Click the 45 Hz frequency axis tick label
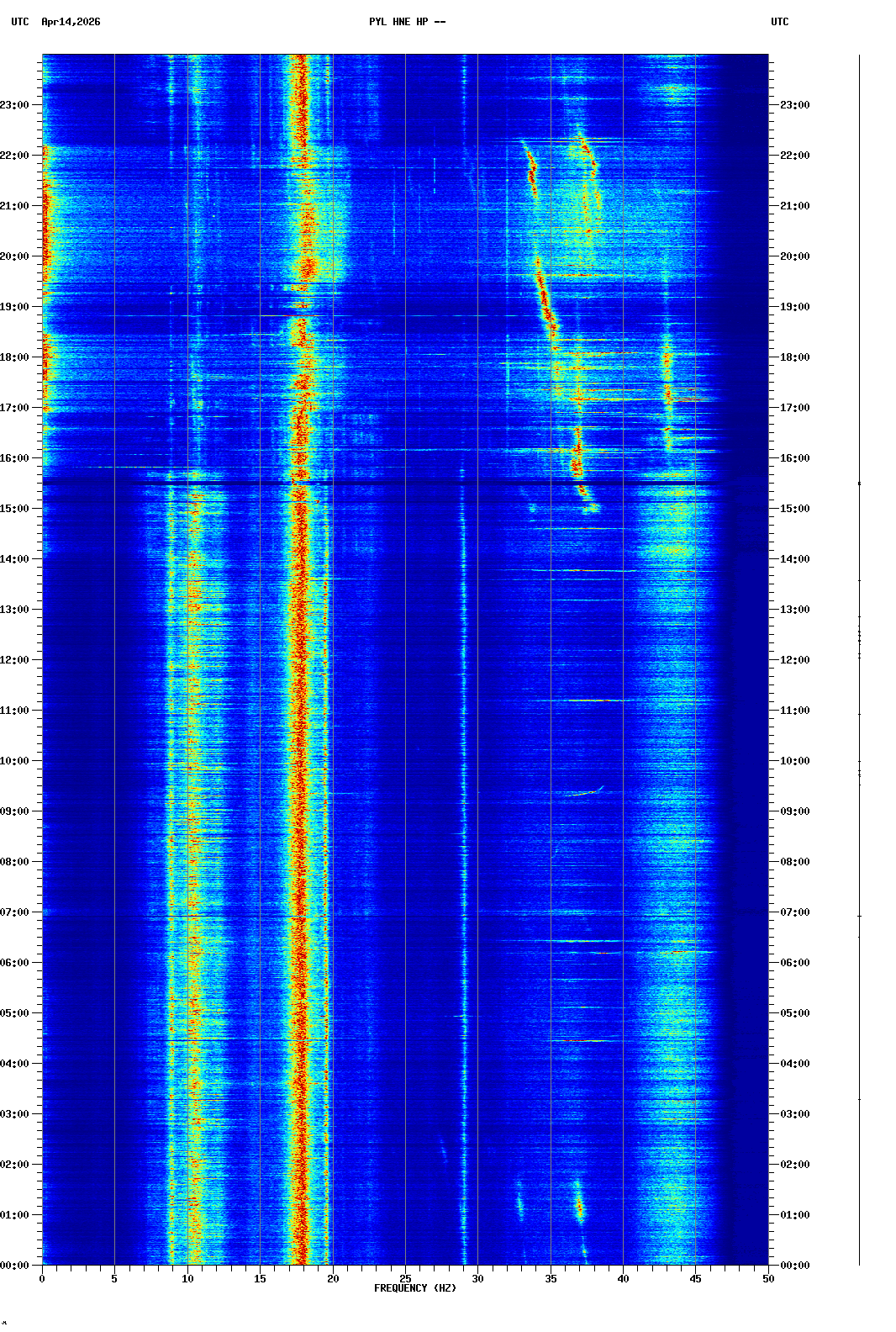The width and height of the screenshot is (896, 1332). pyautogui.click(x=695, y=1279)
